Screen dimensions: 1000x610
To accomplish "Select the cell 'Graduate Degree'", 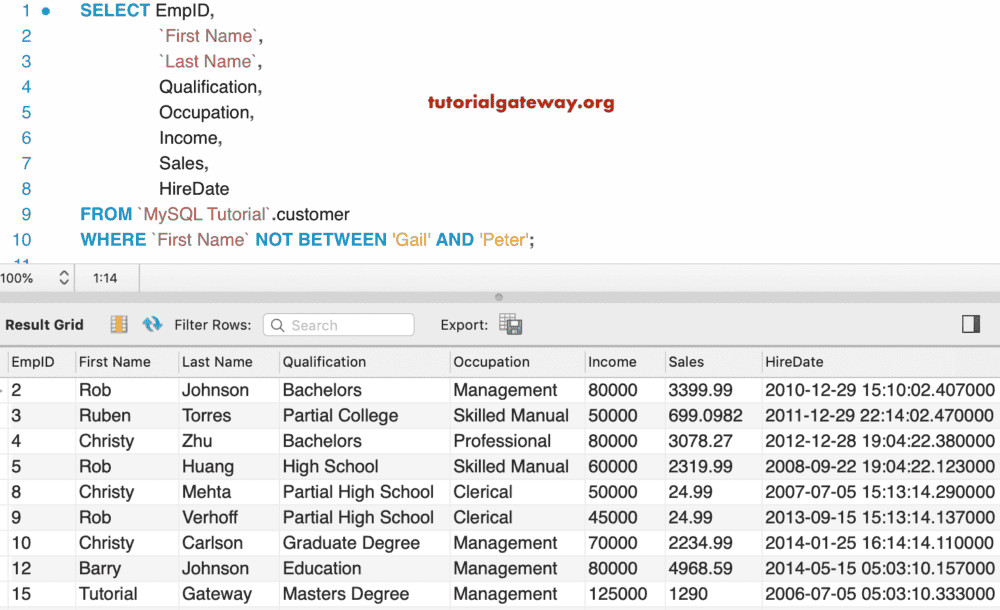I will (351, 543).
